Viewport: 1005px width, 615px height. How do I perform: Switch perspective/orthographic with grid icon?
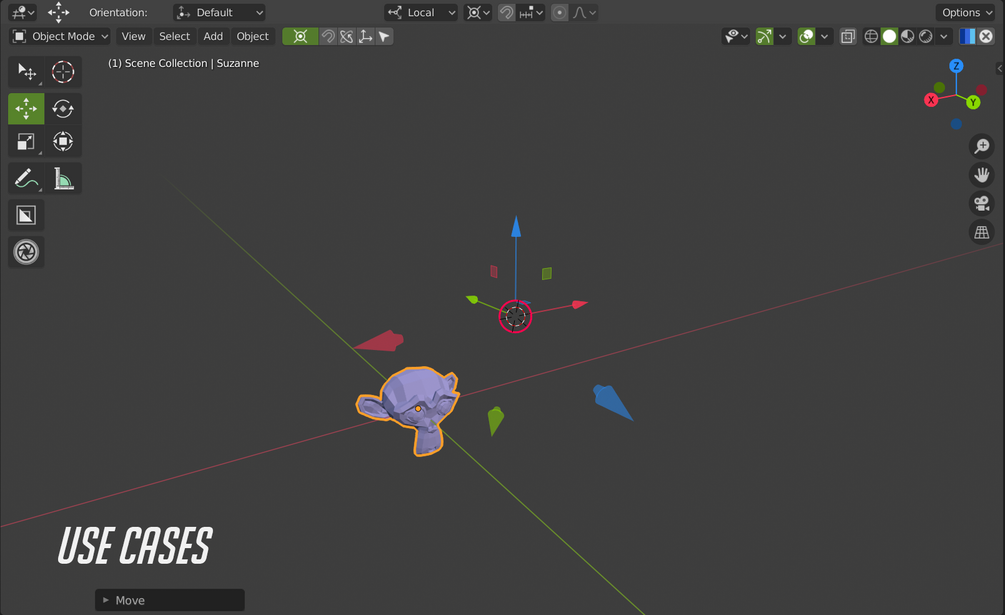point(981,232)
